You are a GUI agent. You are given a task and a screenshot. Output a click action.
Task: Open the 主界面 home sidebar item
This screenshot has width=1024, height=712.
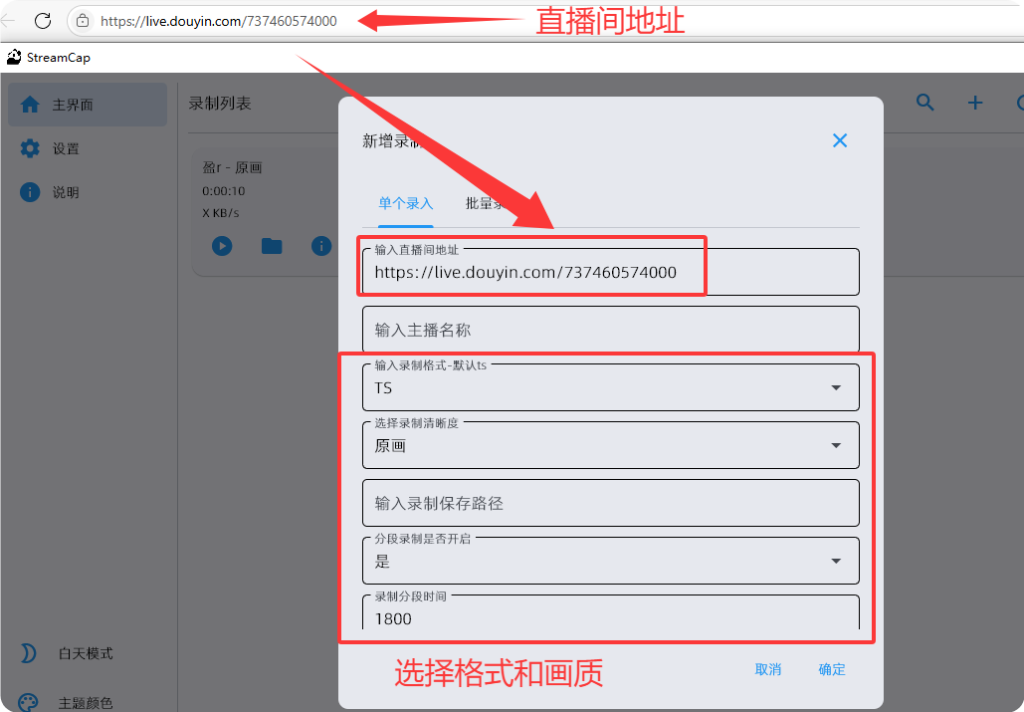tap(88, 105)
